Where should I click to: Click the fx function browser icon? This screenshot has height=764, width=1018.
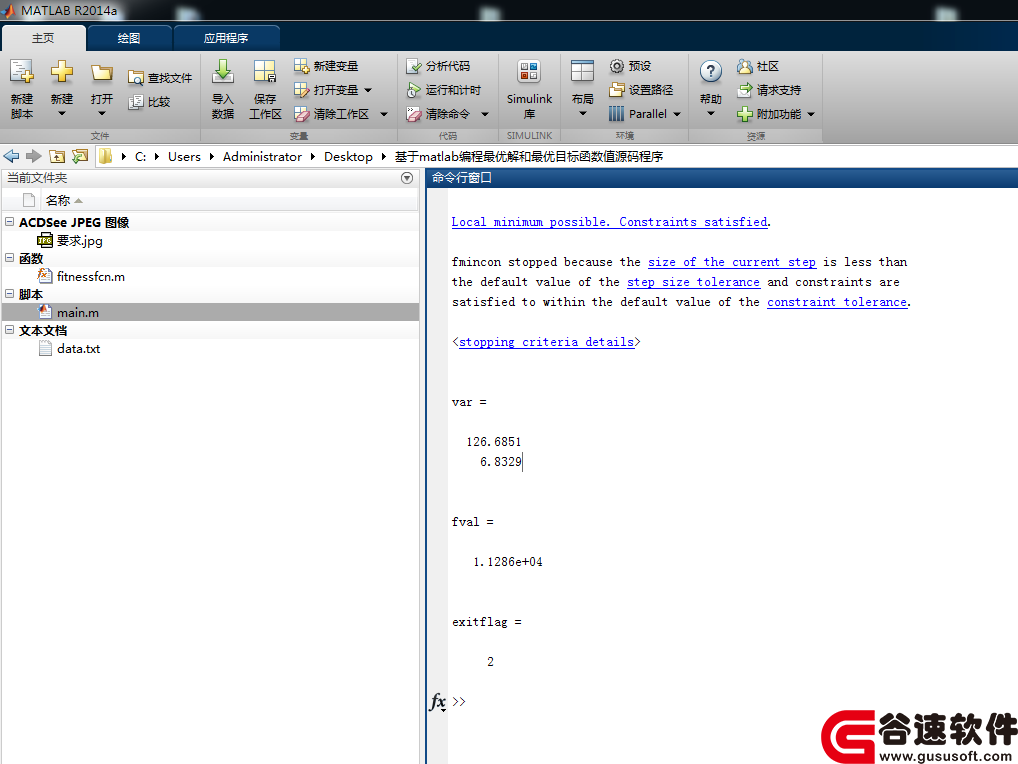click(x=438, y=702)
